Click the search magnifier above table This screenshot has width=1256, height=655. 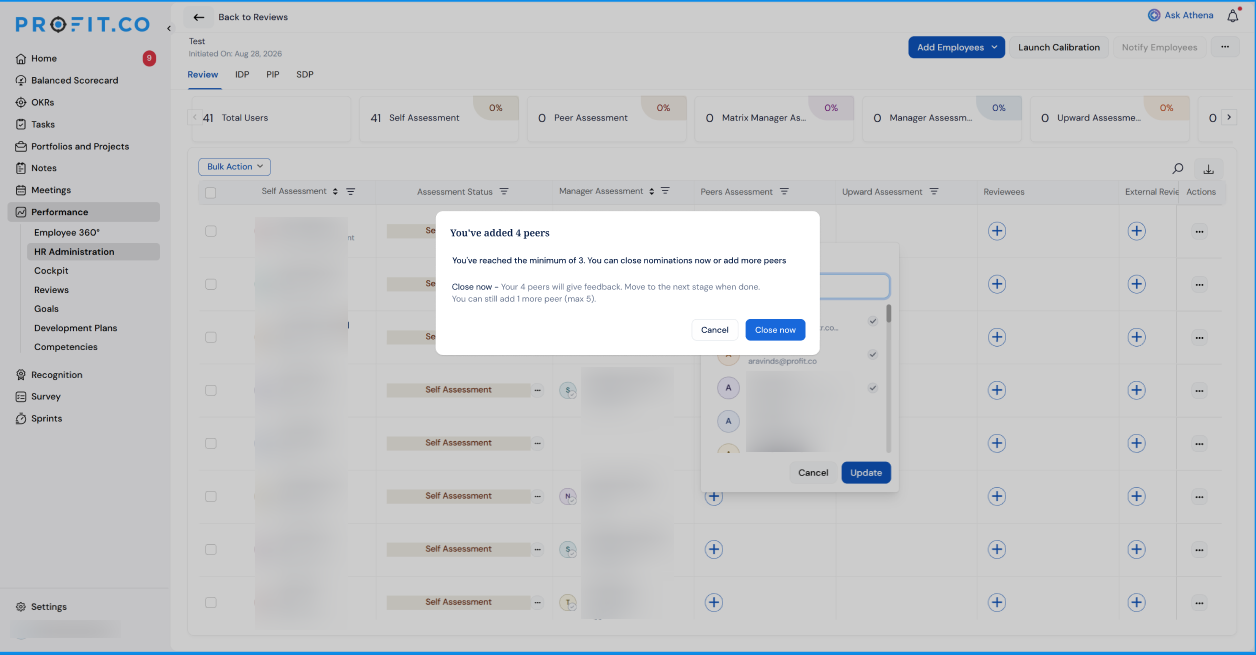1178,169
